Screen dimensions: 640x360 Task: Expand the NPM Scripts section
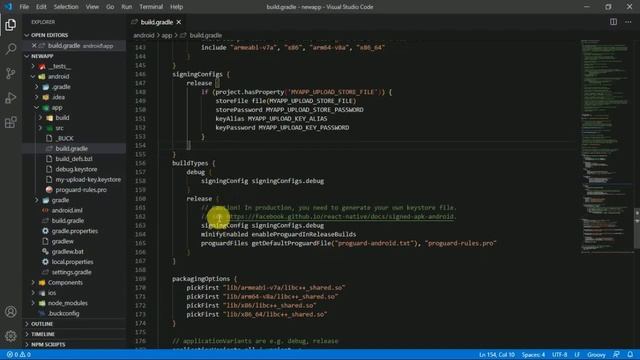(x=74, y=344)
